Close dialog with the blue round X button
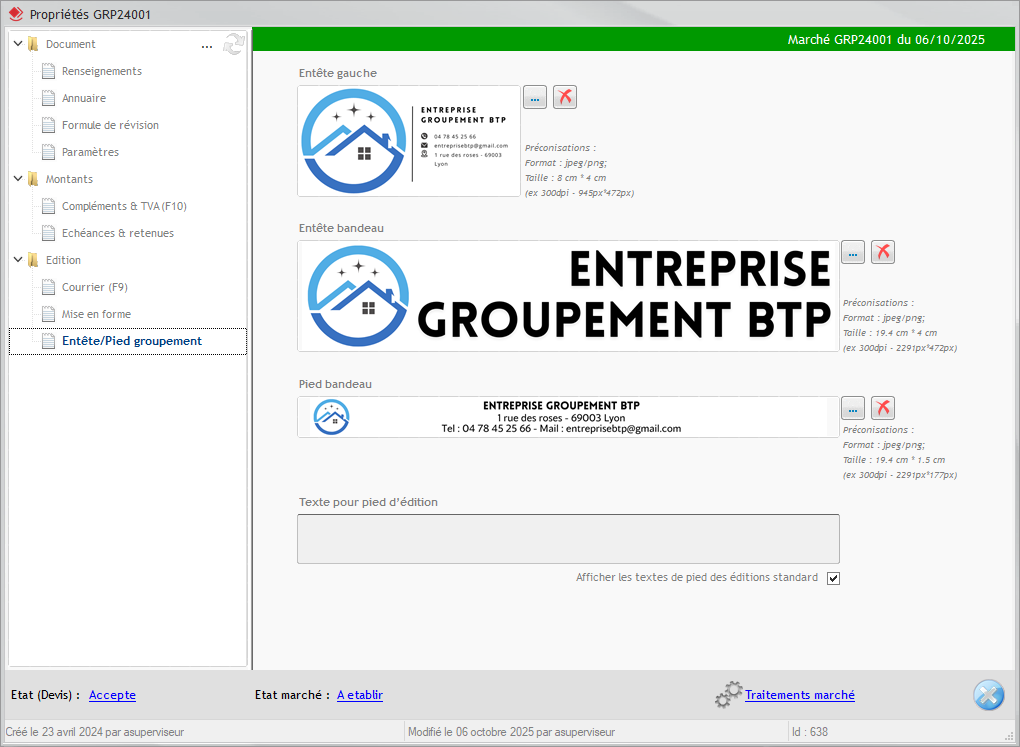 tap(988, 695)
